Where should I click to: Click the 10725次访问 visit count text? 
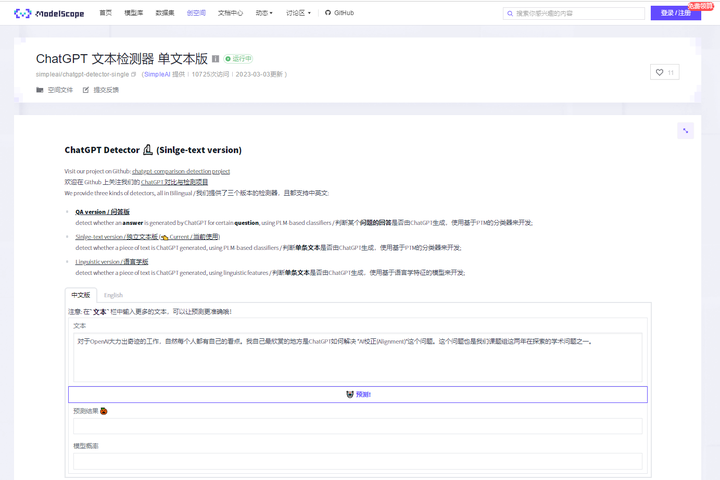pos(210,74)
